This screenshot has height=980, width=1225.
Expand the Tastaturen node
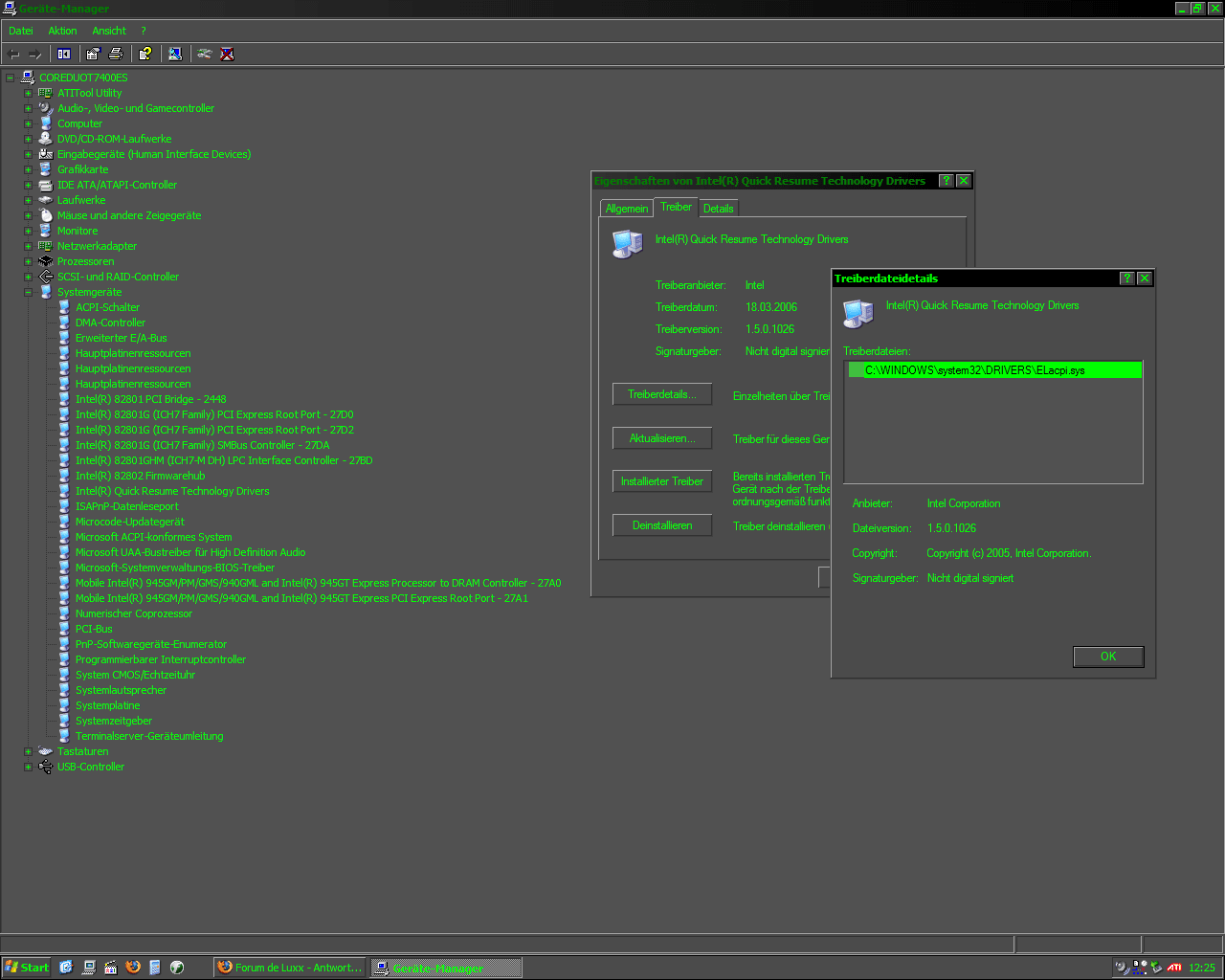(28, 751)
